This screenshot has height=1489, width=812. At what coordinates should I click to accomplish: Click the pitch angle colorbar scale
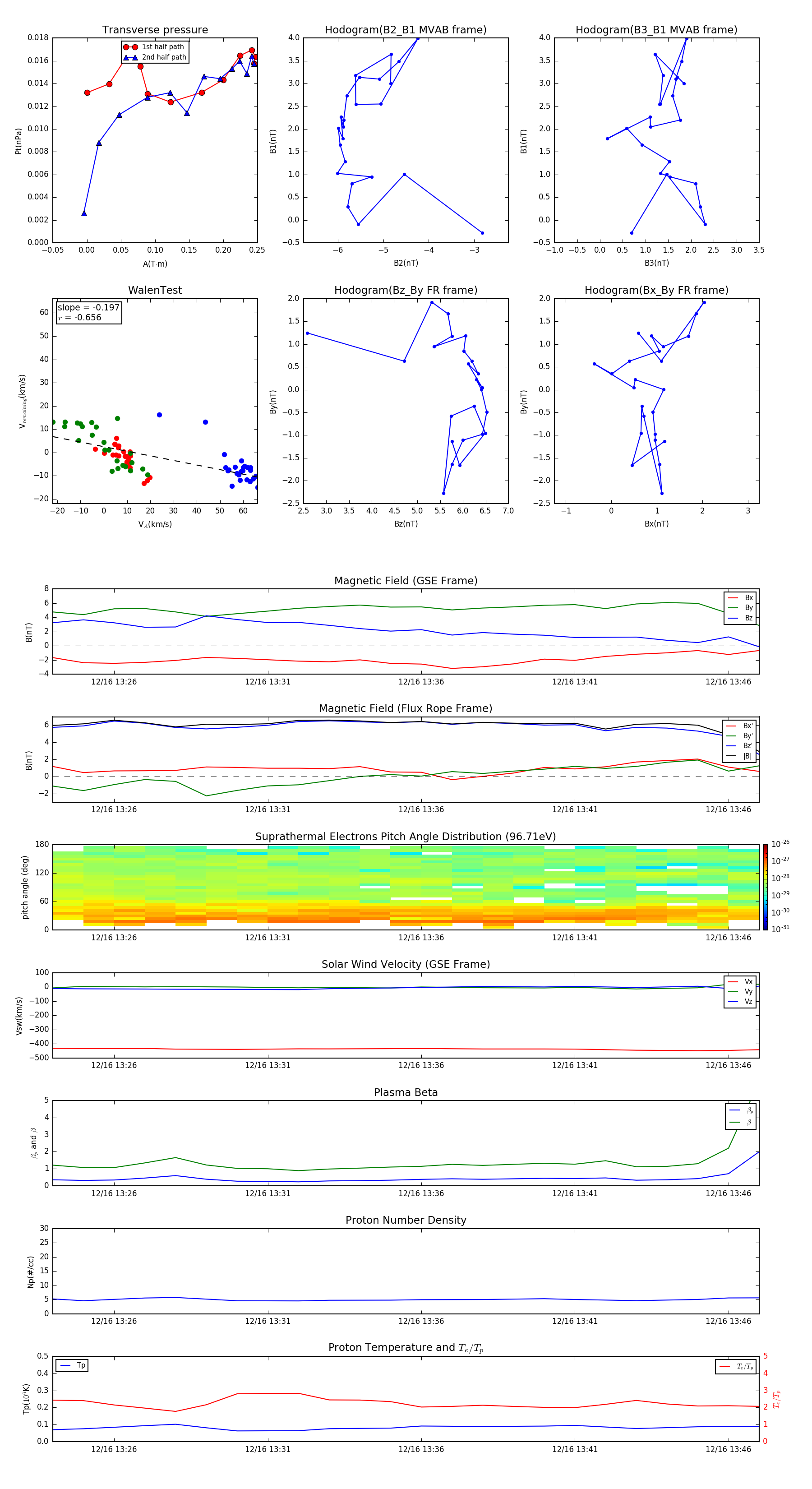pos(765,887)
